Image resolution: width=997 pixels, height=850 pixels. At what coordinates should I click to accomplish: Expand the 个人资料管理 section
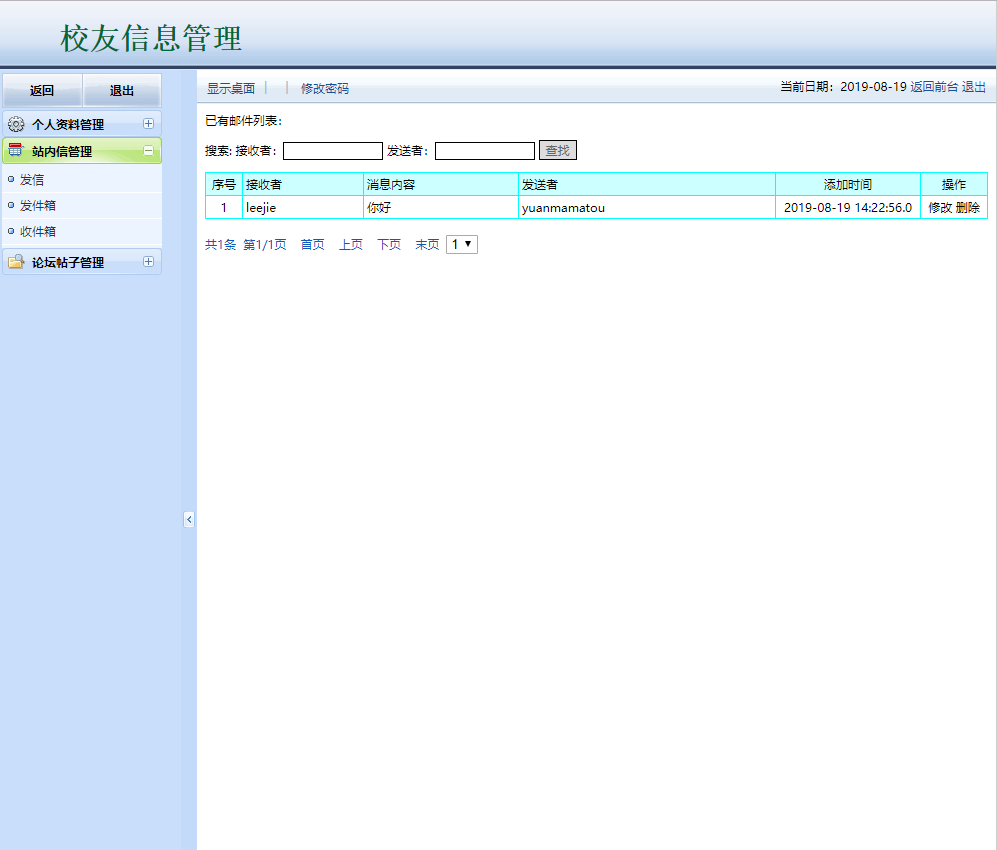point(151,123)
